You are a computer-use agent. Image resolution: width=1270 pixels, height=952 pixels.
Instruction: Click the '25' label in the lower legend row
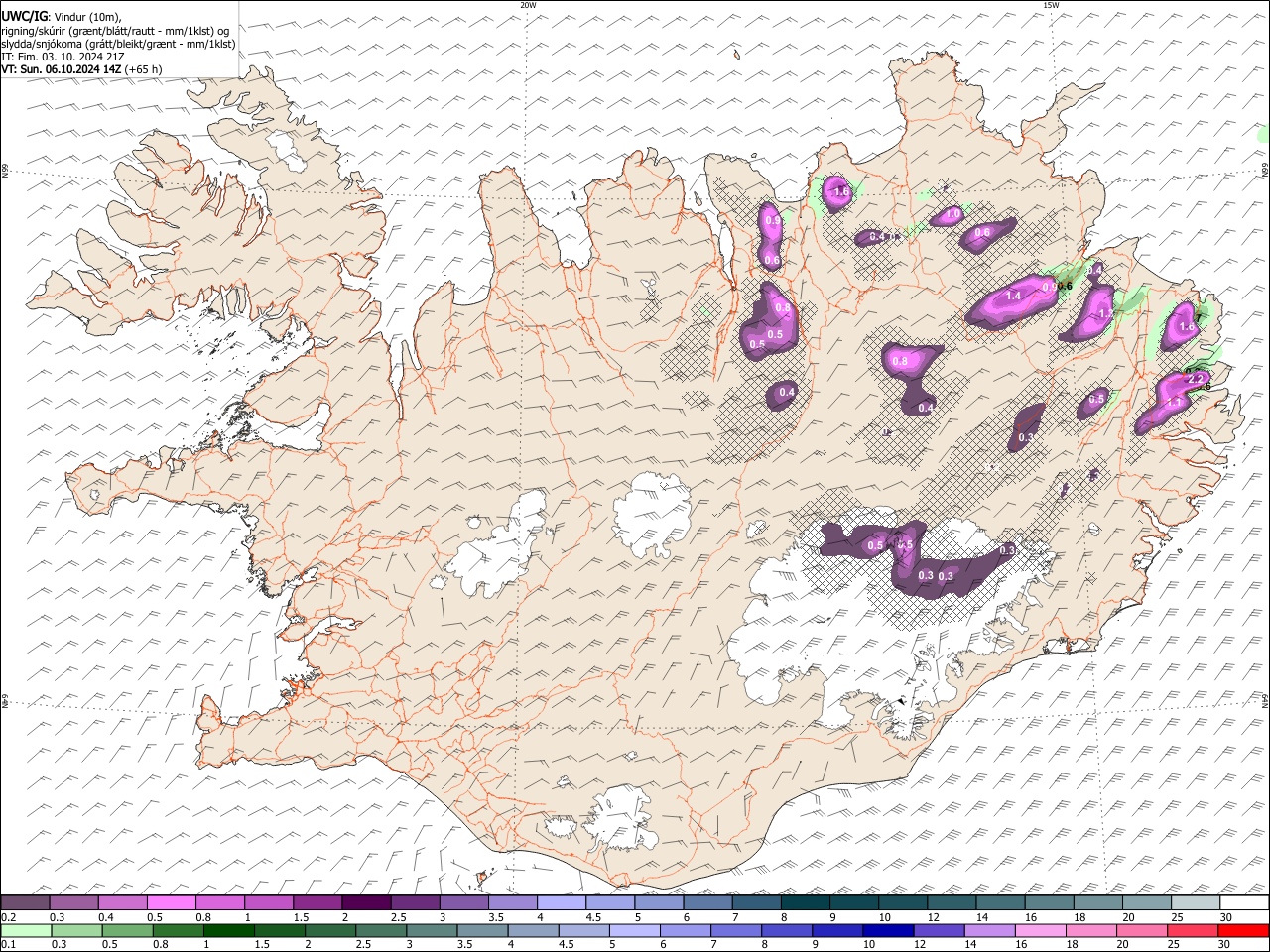coord(1173,945)
